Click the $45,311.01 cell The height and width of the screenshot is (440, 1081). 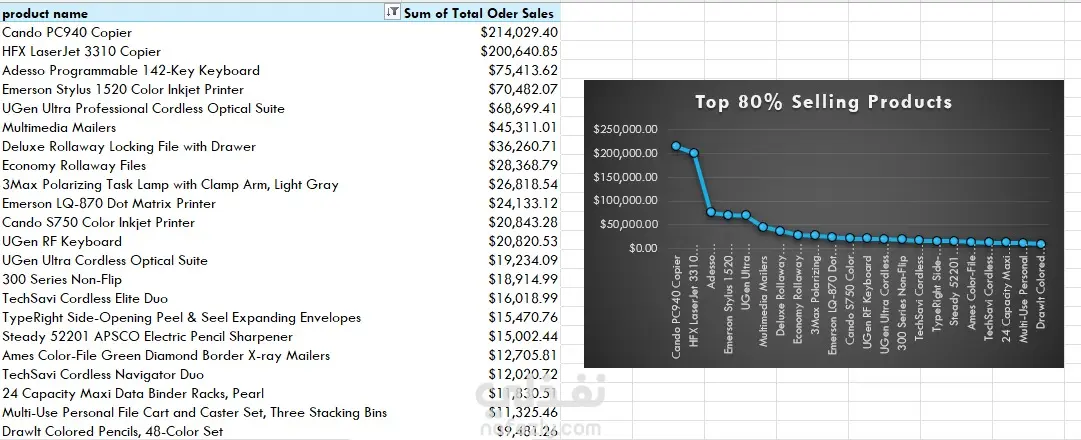[x=523, y=128]
